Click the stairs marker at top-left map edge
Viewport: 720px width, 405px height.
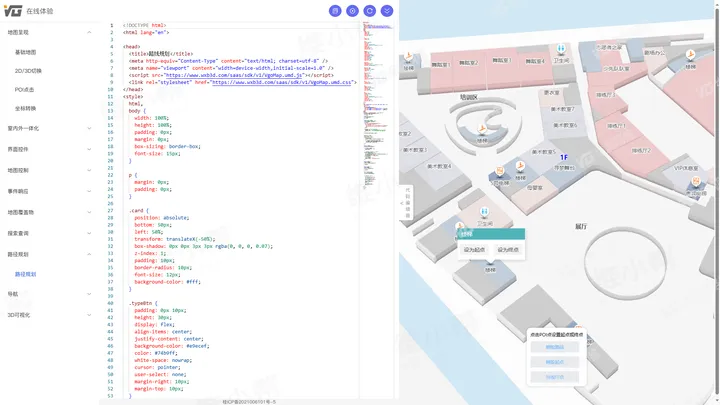[408, 57]
